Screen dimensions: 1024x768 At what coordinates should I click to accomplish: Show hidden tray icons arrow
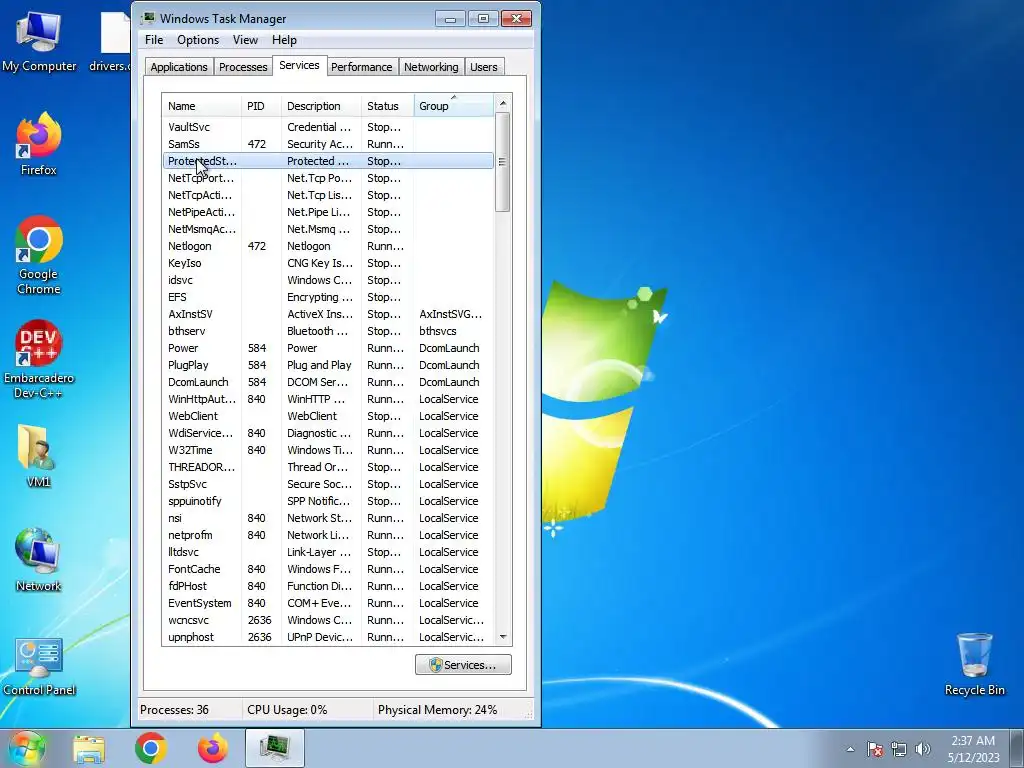pyautogui.click(x=850, y=749)
